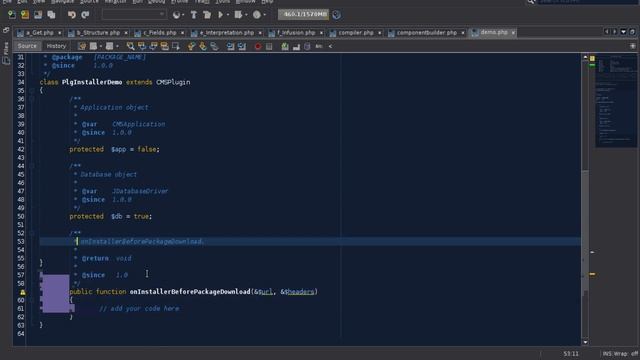
Task: Switch to the compiler.php tab
Action: 356,33
